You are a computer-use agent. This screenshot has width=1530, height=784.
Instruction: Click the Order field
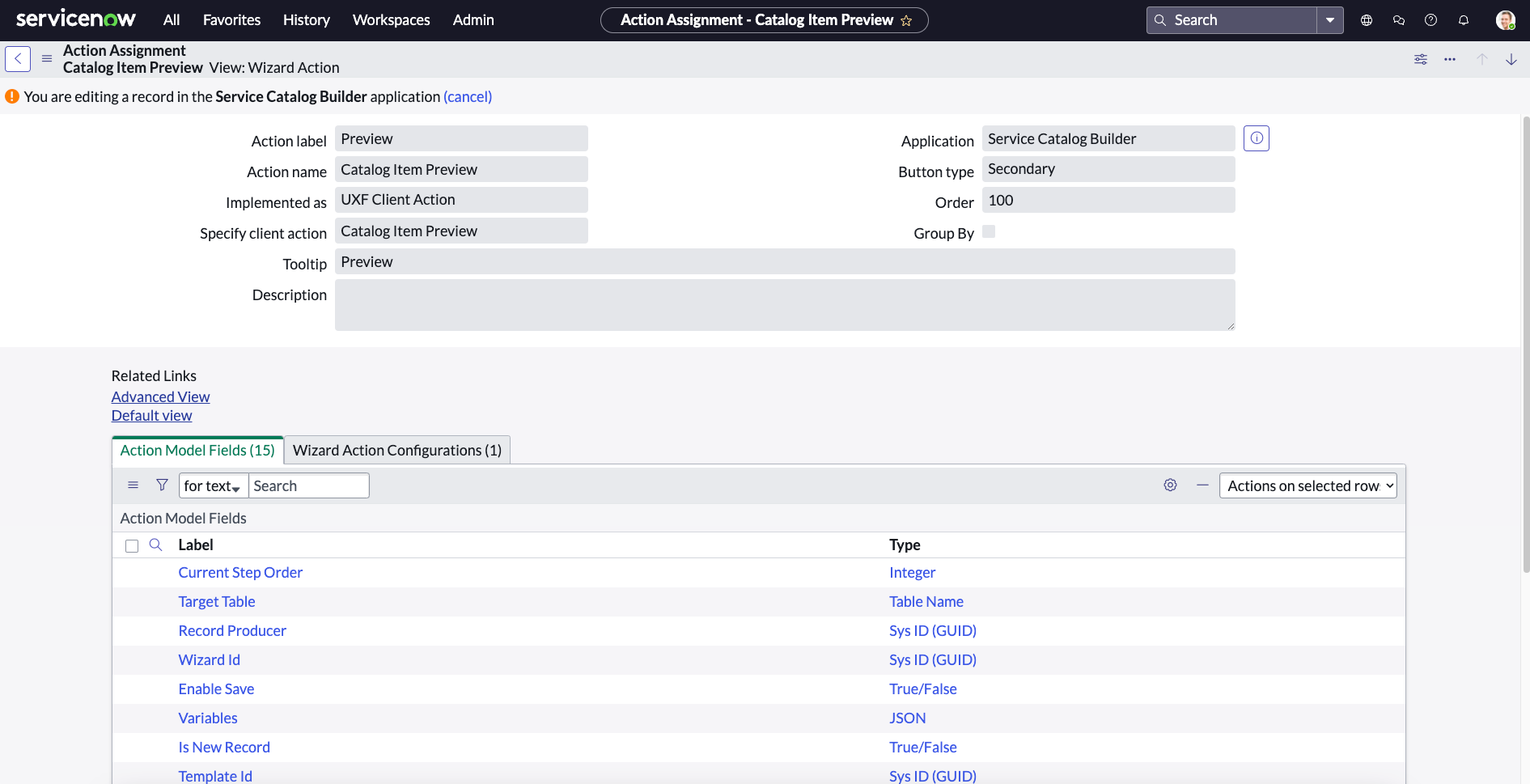click(1108, 201)
